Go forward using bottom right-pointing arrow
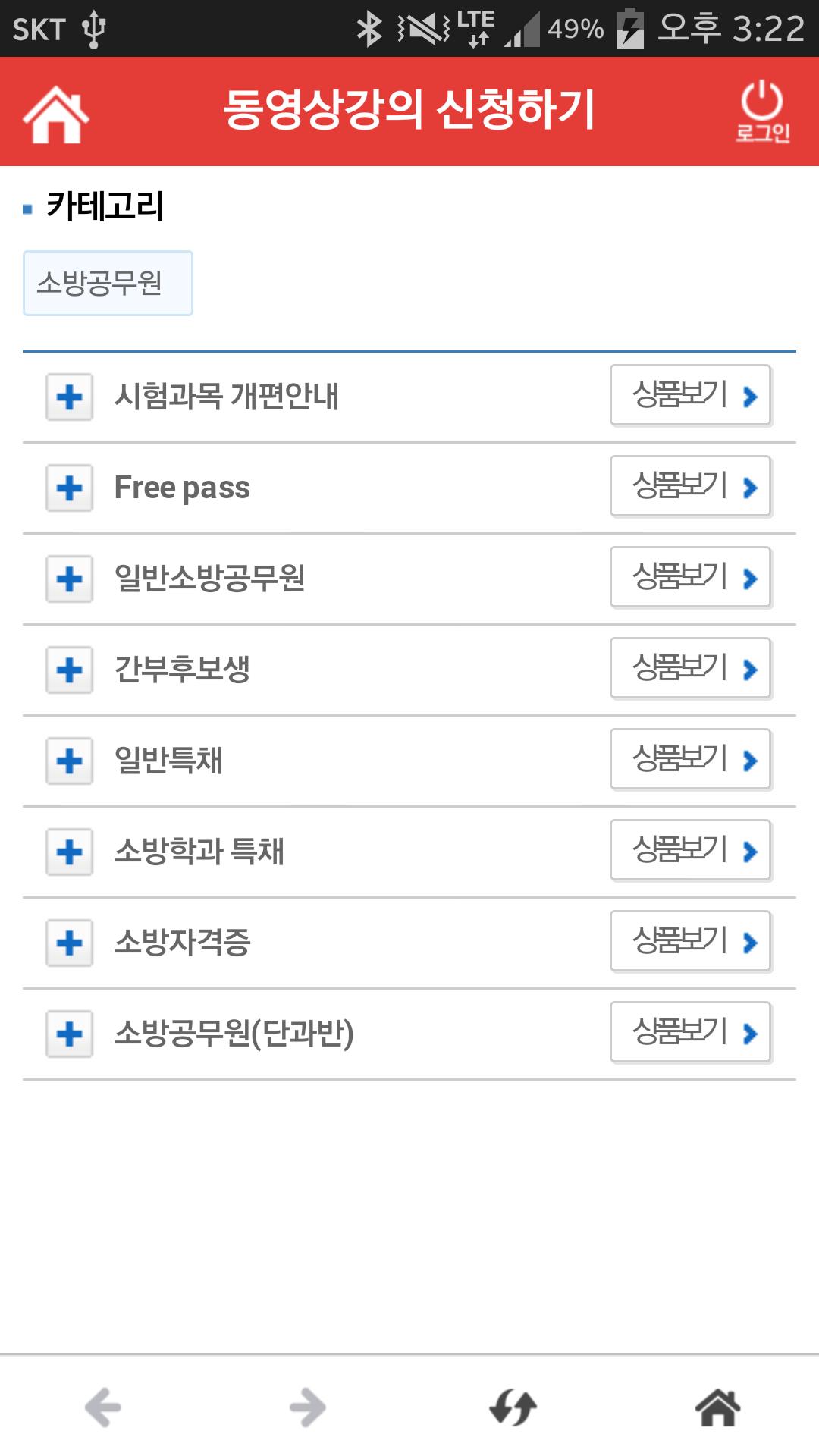The width and height of the screenshot is (819, 1456). point(307,1407)
